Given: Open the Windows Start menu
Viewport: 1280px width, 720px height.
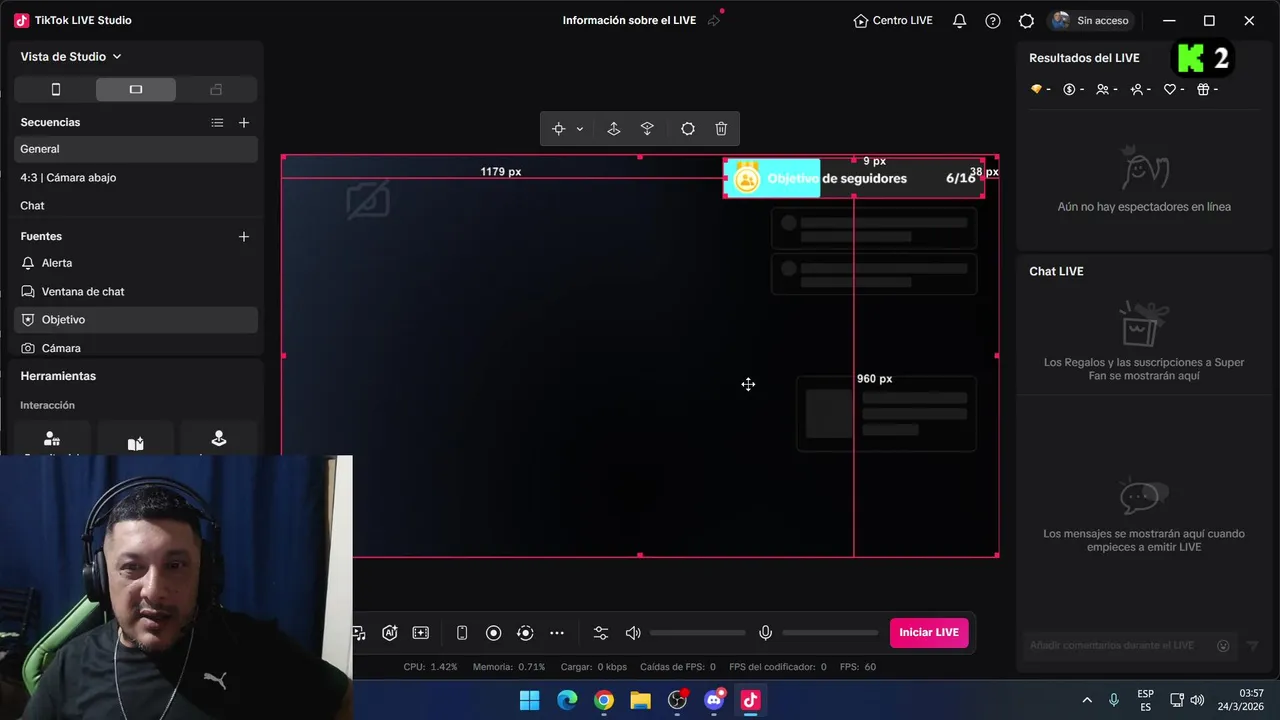Looking at the screenshot, I should [x=530, y=700].
